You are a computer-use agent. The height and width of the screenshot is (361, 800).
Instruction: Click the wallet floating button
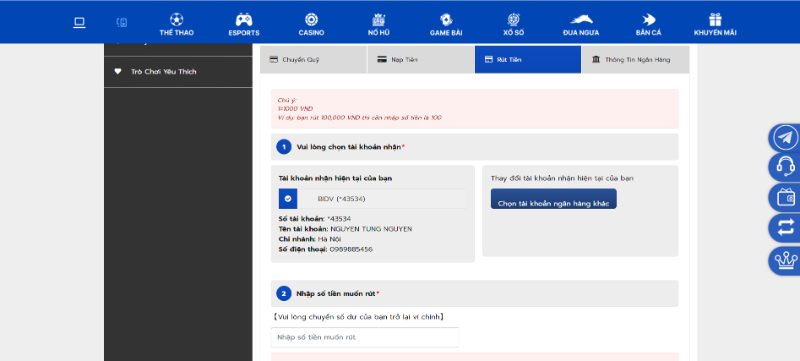click(x=786, y=197)
